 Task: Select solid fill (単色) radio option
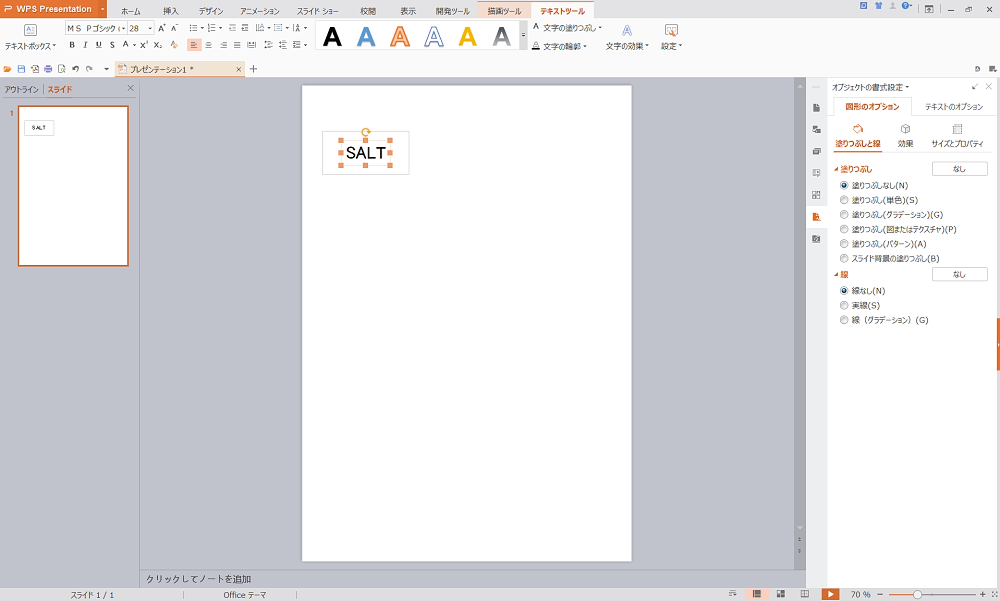844,200
